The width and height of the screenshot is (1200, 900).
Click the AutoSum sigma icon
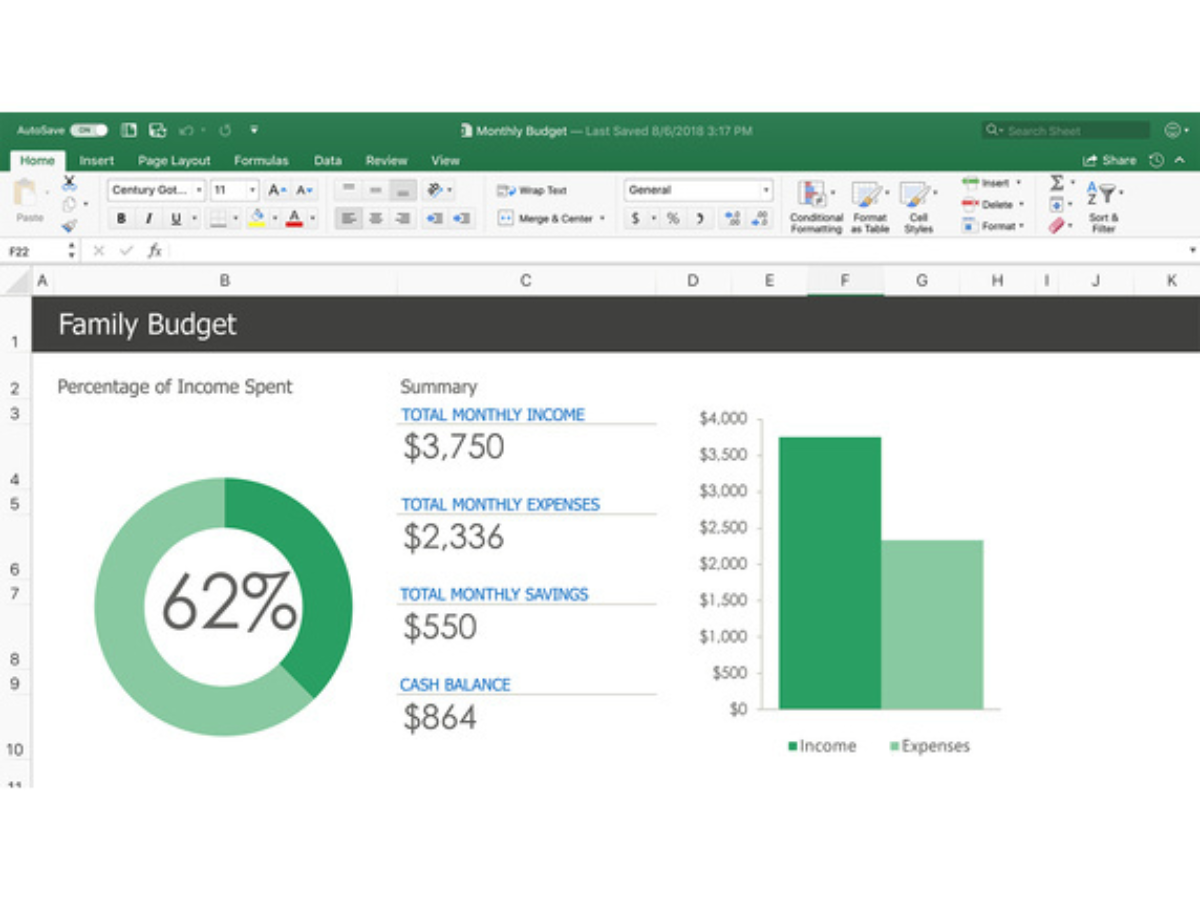[1056, 183]
